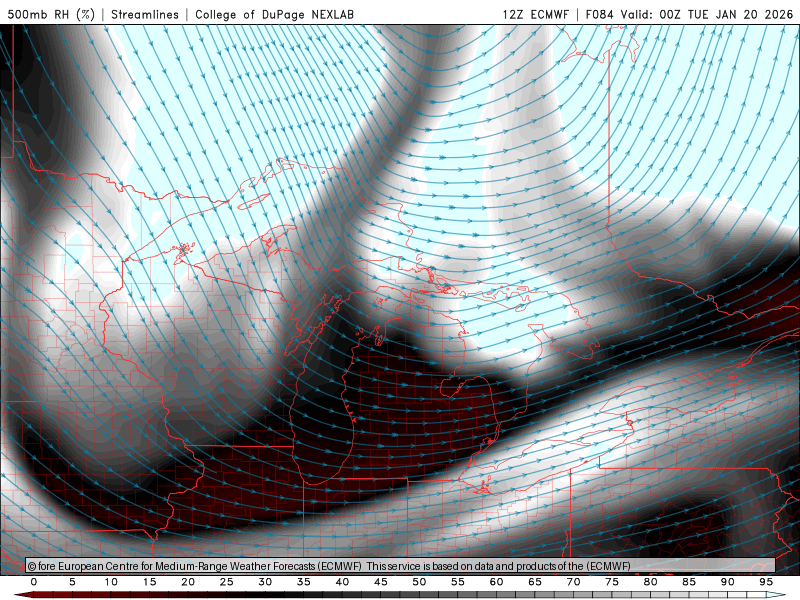Click the "College of DuPage NEXLAB" text
This screenshot has width=800, height=600.
(x=274, y=14)
